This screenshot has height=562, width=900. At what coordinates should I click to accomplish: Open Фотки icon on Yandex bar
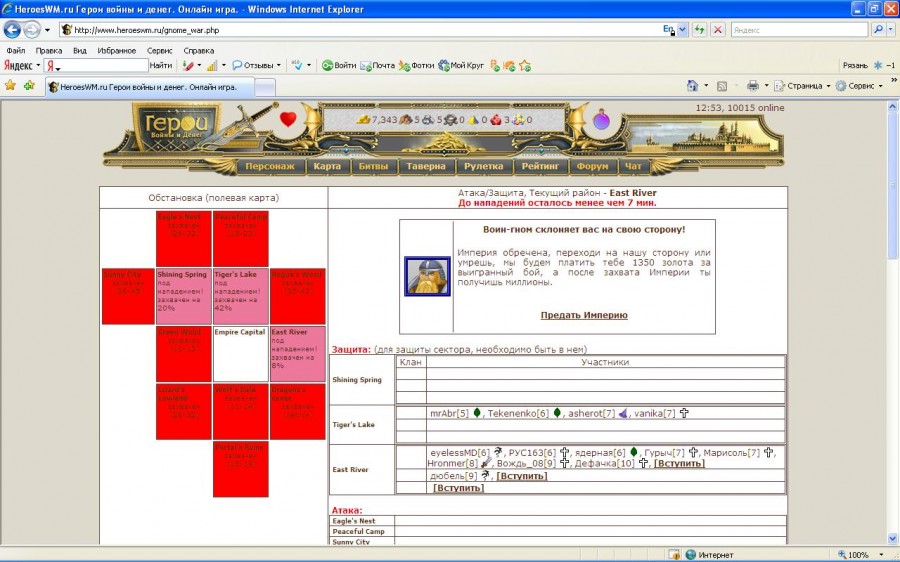pos(404,65)
